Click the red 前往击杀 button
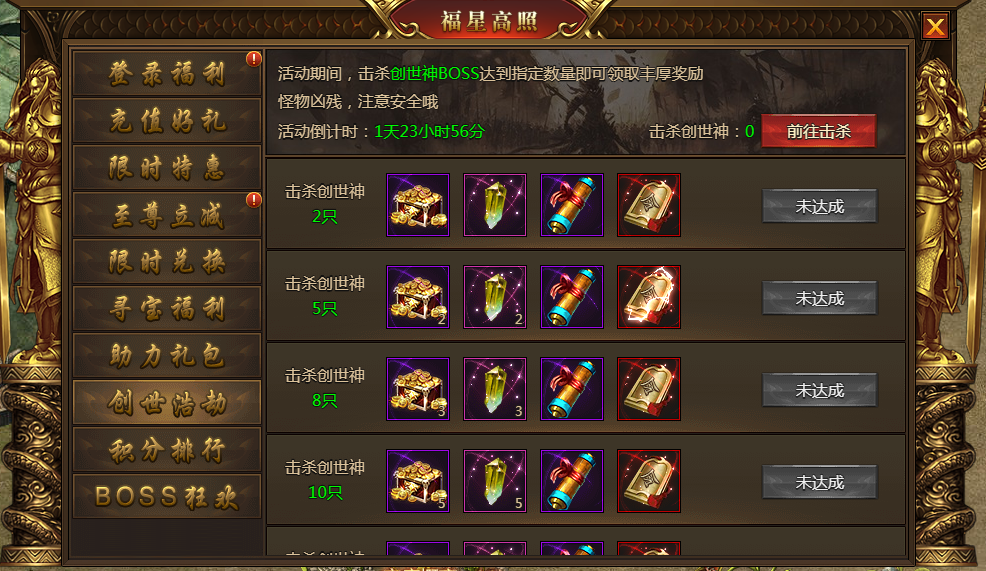 click(x=818, y=131)
